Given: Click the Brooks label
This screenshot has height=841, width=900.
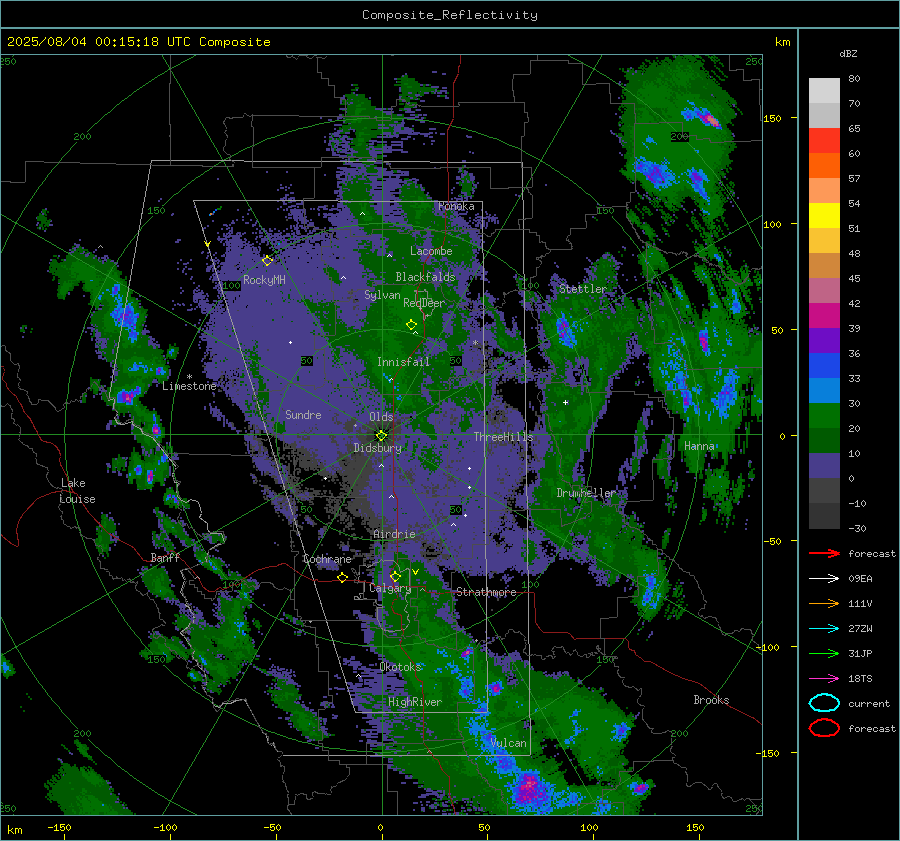Looking at the screenshot, I should (711, 700).
